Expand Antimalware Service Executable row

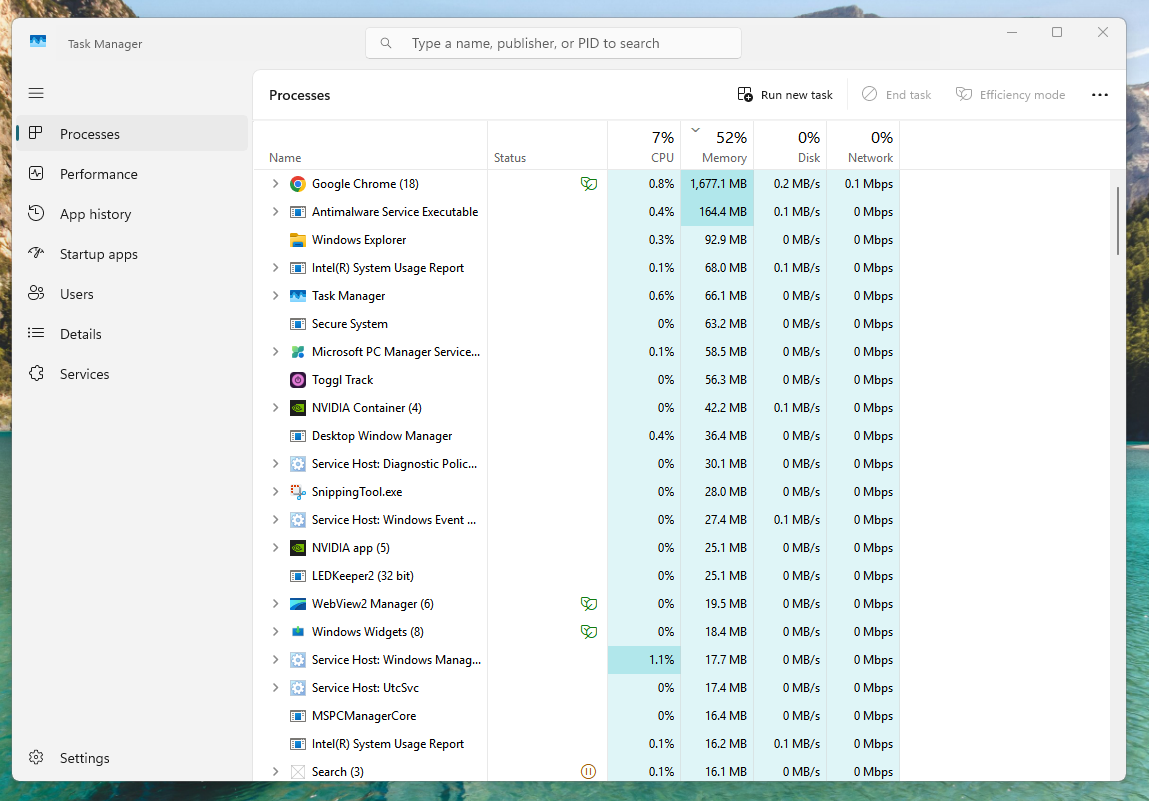[x=276, y=212]
